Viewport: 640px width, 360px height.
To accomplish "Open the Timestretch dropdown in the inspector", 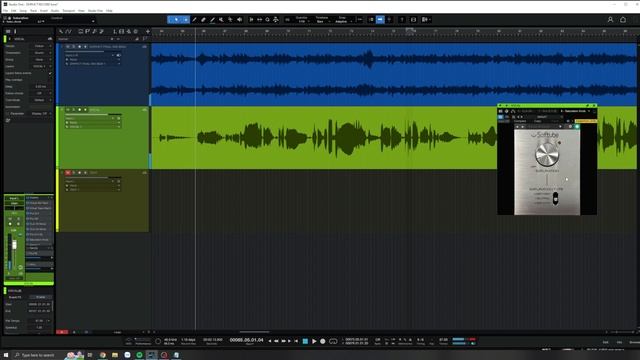I will [41, 53].
